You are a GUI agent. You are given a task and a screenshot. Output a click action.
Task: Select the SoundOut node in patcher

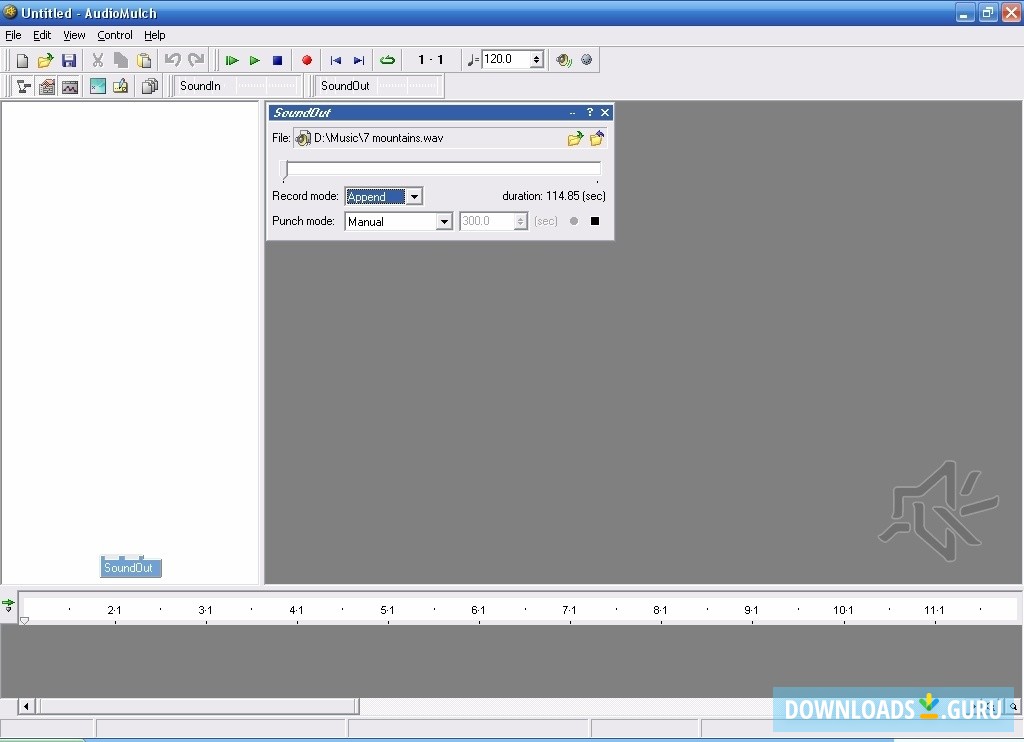point(131,568)
